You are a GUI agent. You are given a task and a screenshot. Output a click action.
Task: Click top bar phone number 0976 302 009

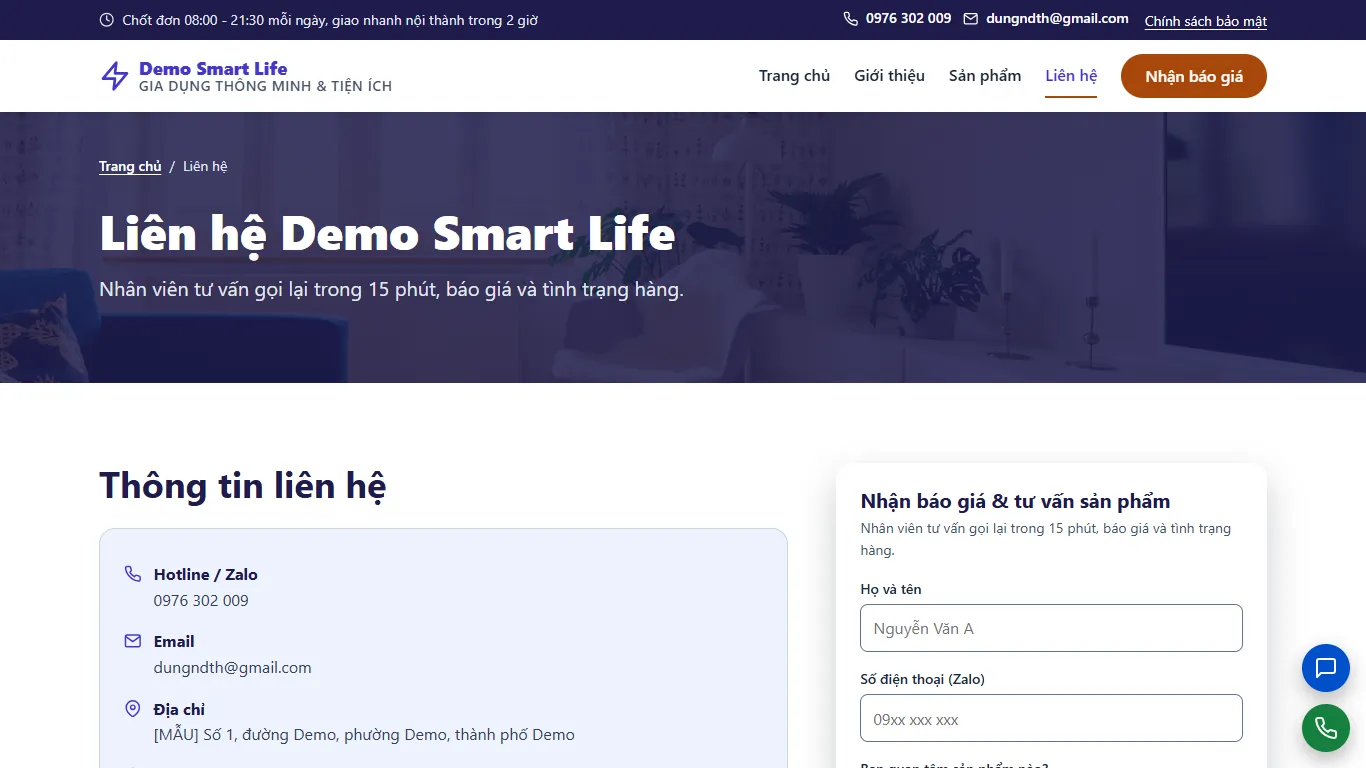909,19
